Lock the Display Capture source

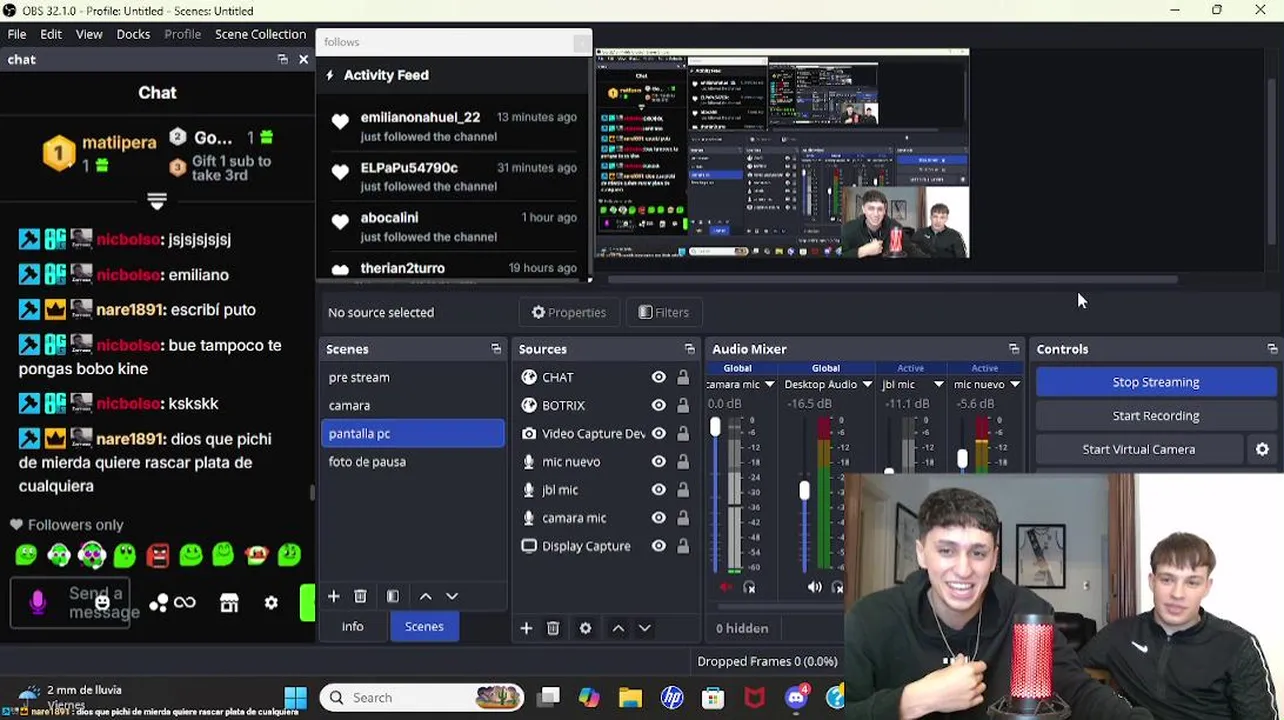[683, 546]
